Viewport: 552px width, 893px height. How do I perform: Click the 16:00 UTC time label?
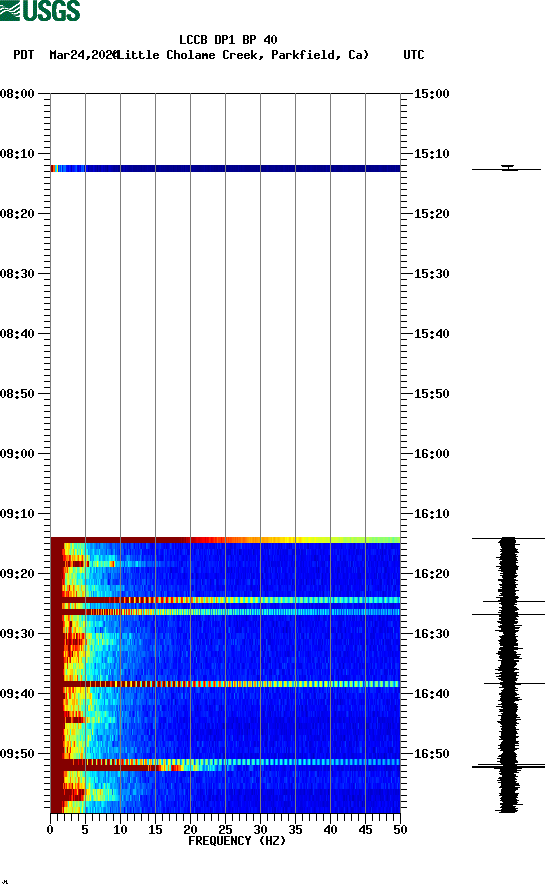(431, 454)
